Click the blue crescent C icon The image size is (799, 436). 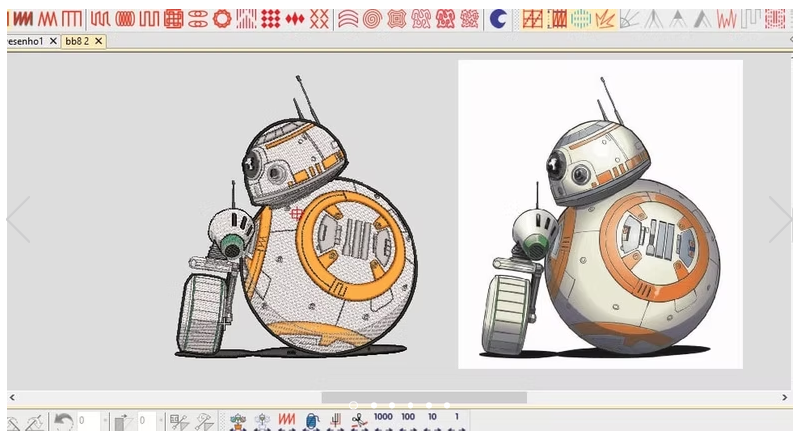[x=498, y=19]
